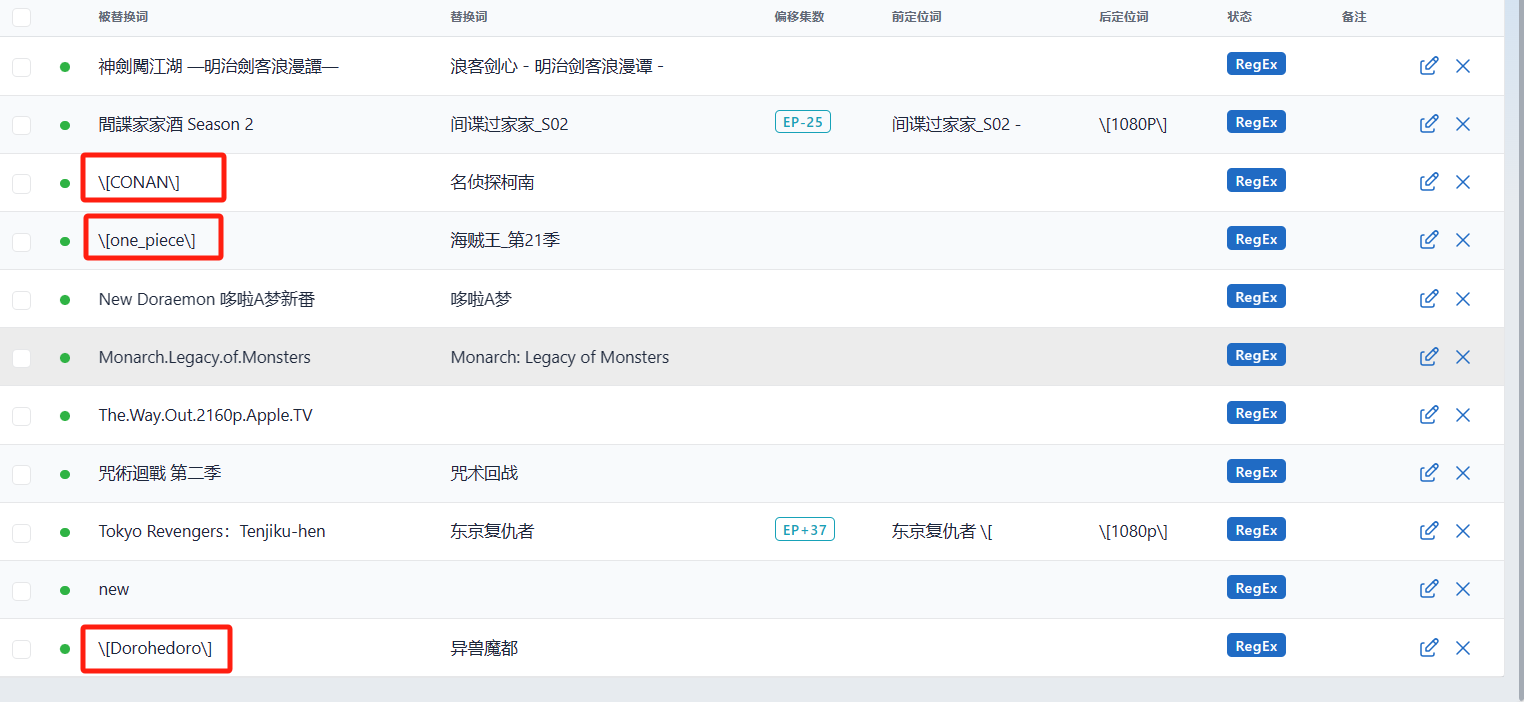Click RegEx badge in Tokyo Revengers row
Screen dimensions: 1524x702
[1256, 529]
